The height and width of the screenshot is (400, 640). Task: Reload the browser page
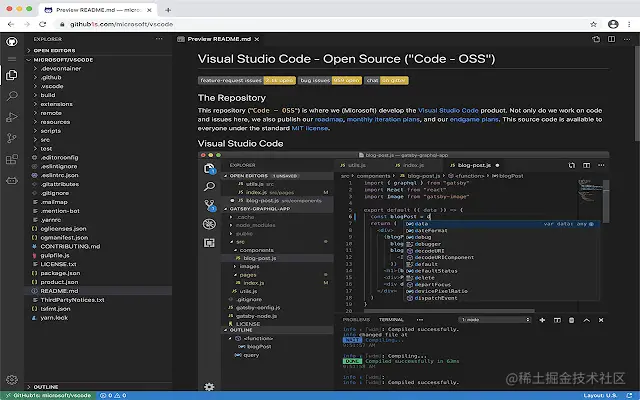(42, 24)
